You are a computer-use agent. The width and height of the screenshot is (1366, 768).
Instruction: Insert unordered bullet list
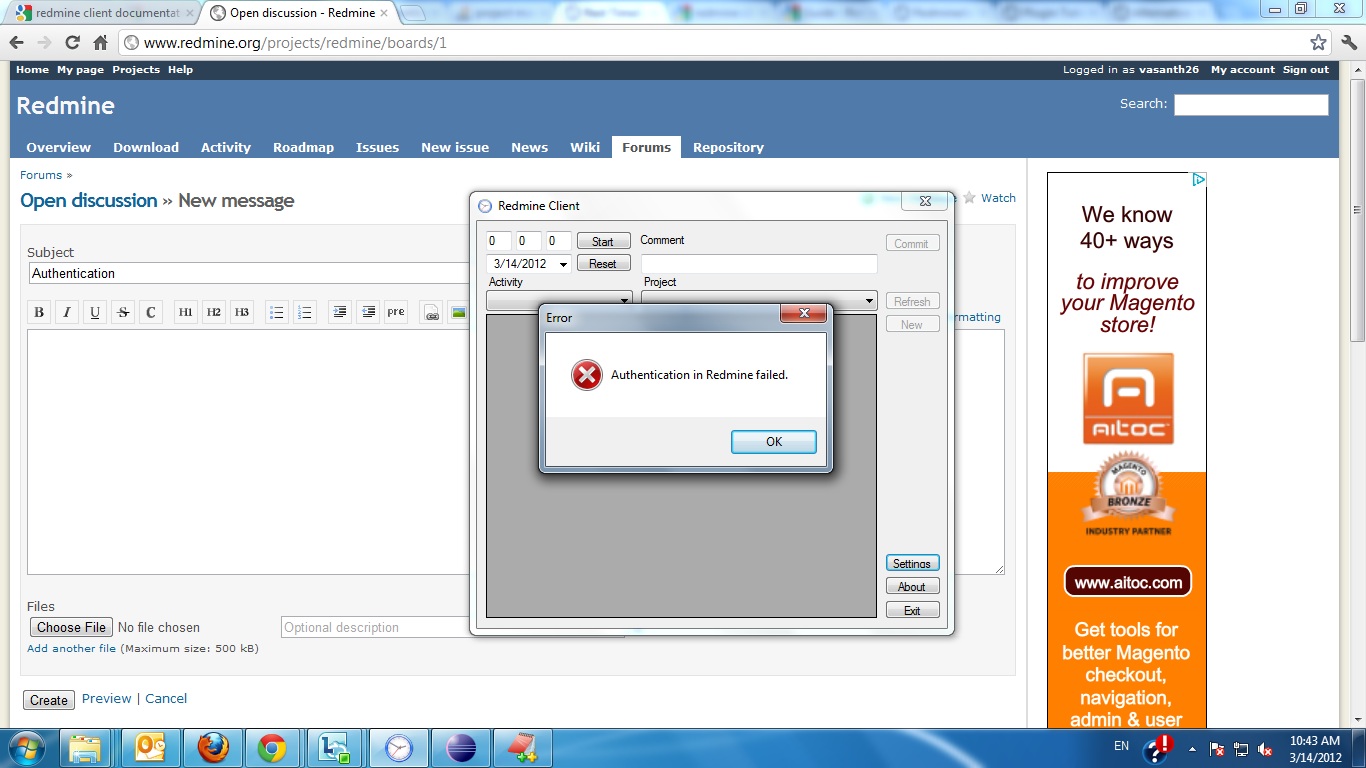coord(277,312)
